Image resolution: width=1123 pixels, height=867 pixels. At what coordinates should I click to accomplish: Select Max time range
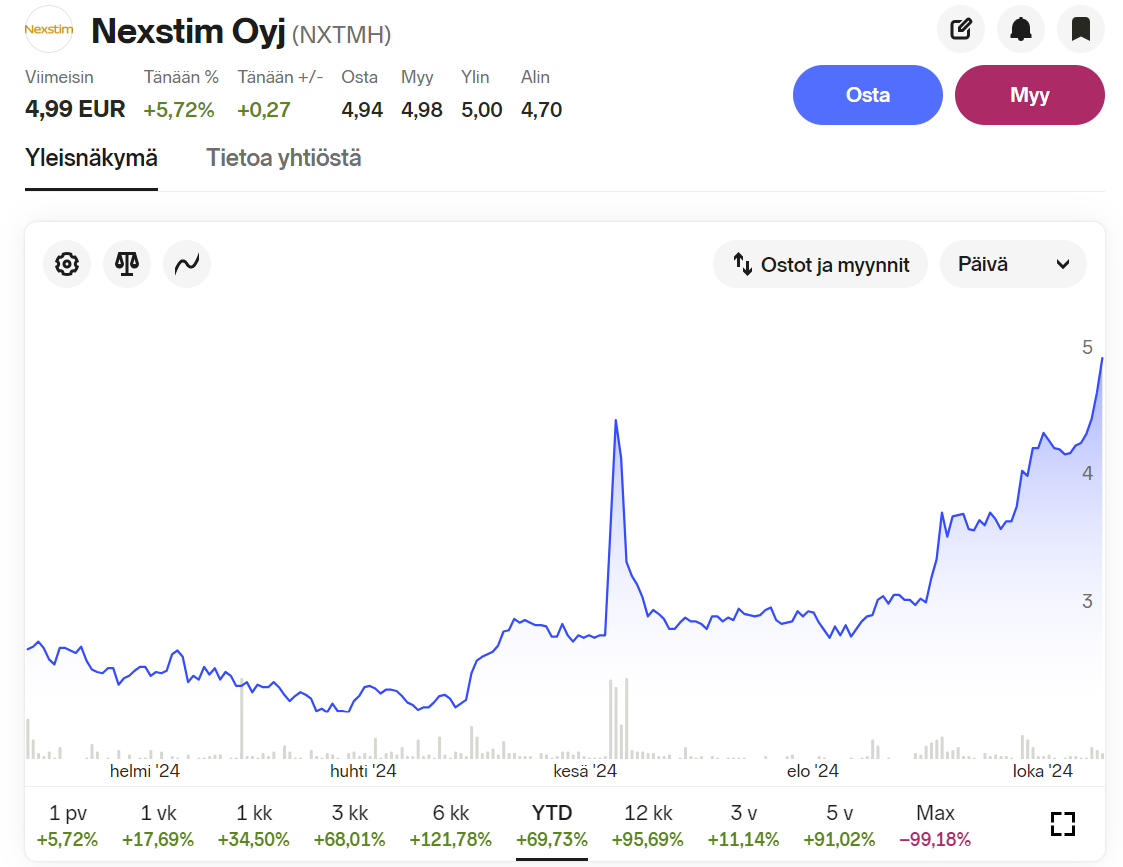pyautogui.click(x=935, y=825)
